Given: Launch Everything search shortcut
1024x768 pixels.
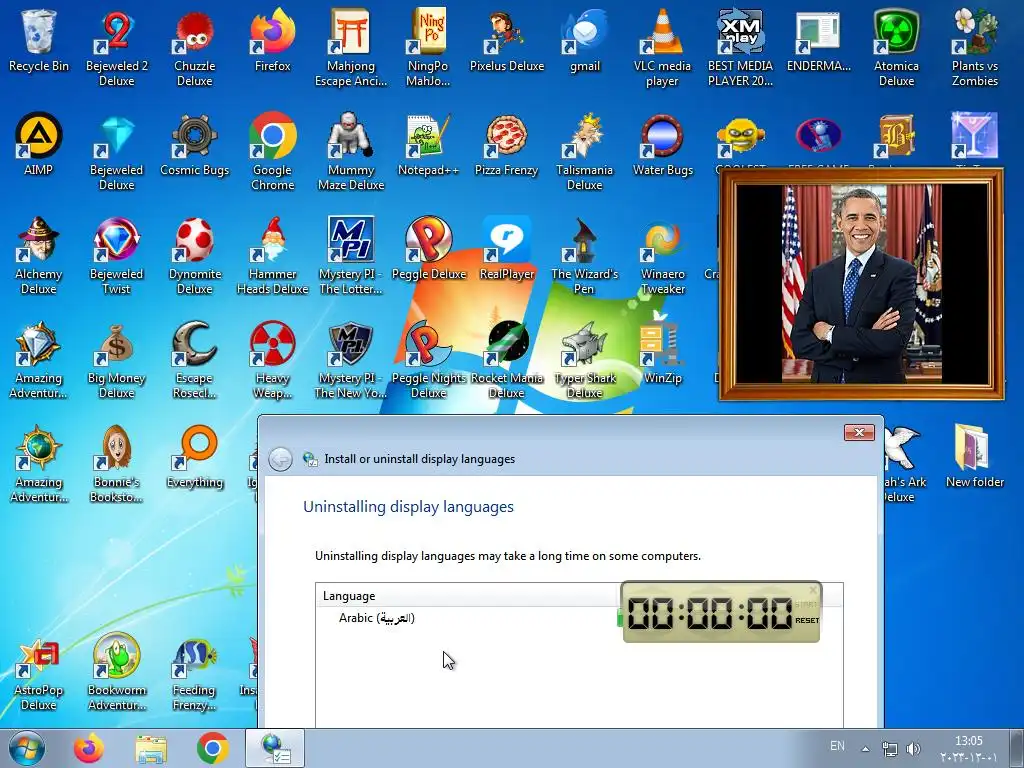Looking at the screenshot, I should (x=195, y=456).
